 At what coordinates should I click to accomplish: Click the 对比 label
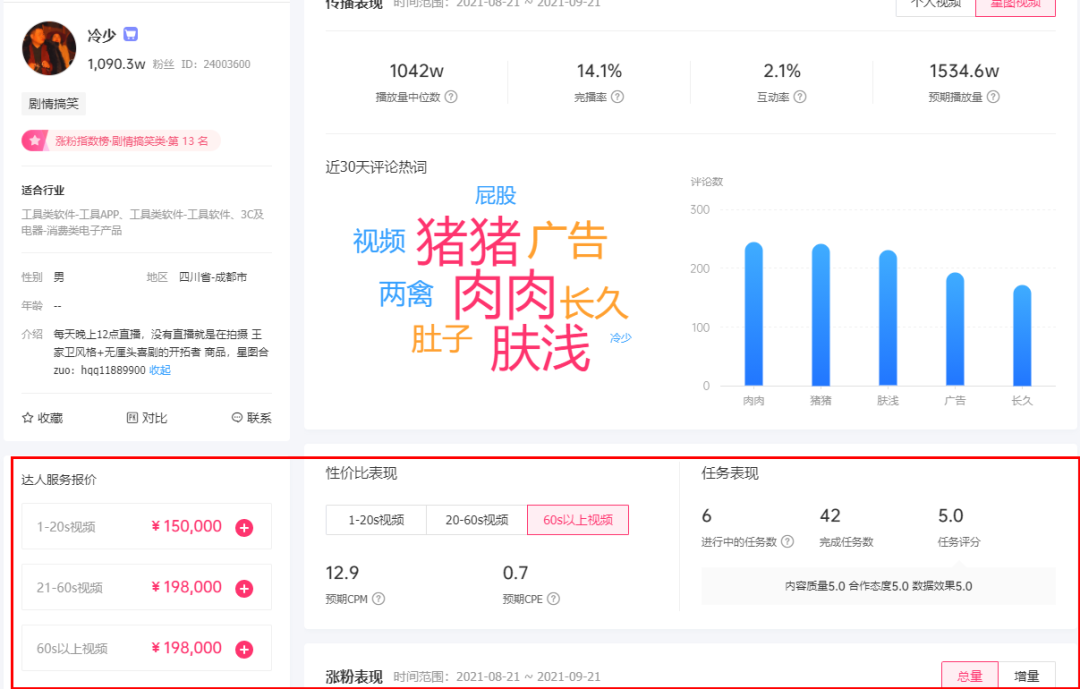tap(154, 418)
